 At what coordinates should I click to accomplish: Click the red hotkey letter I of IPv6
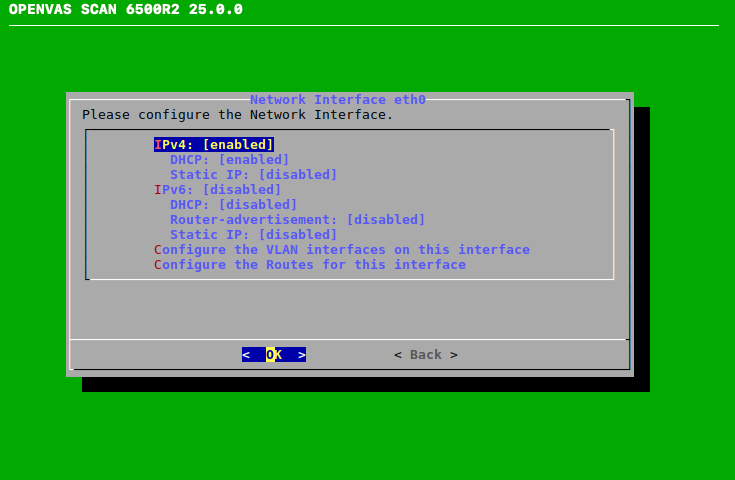tap(158, 190)
